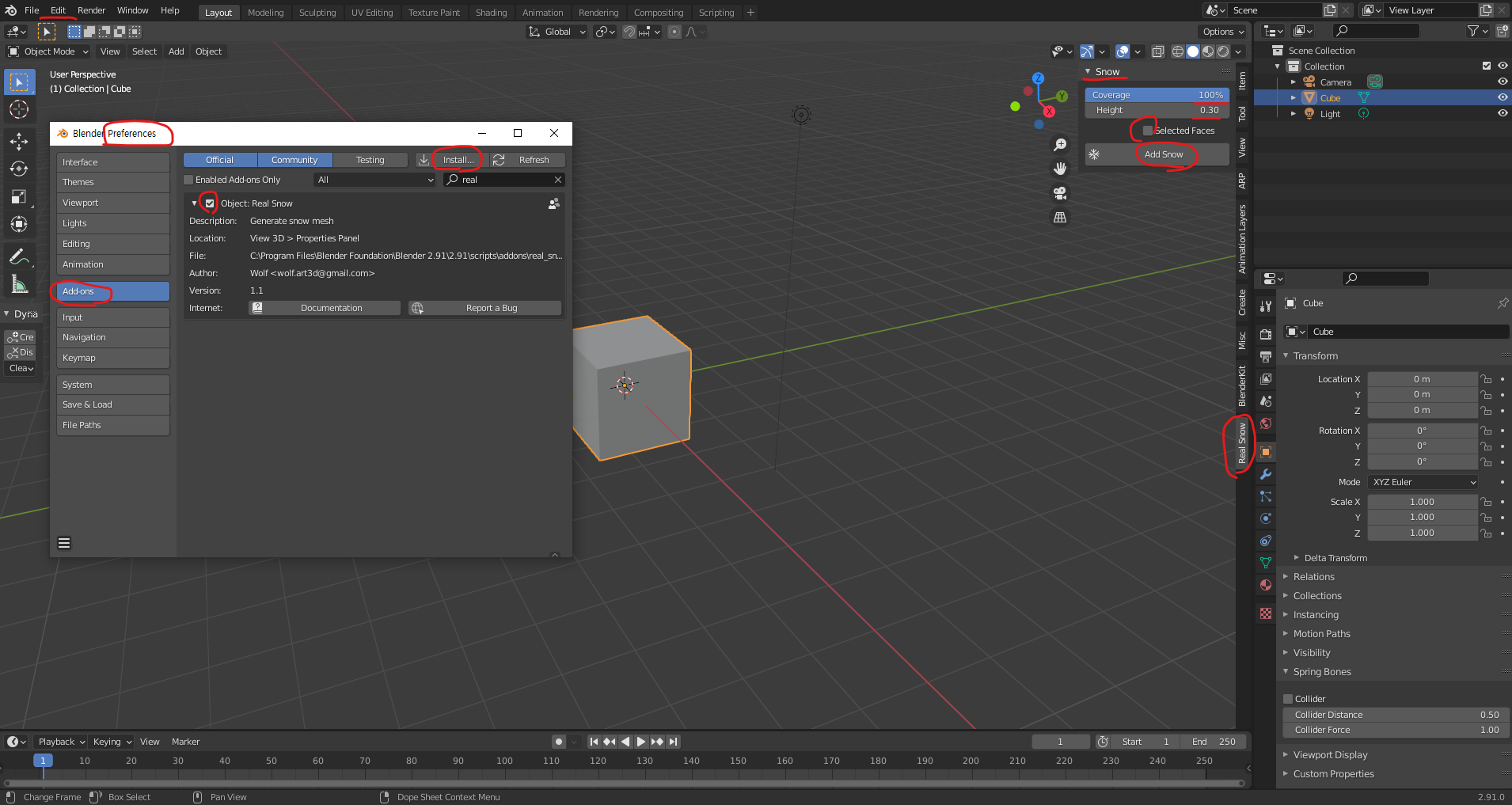Screen dimensions: 1512x805
Task: Adjust the Snow Coverage slider
Action: (x=1157, y=95)
